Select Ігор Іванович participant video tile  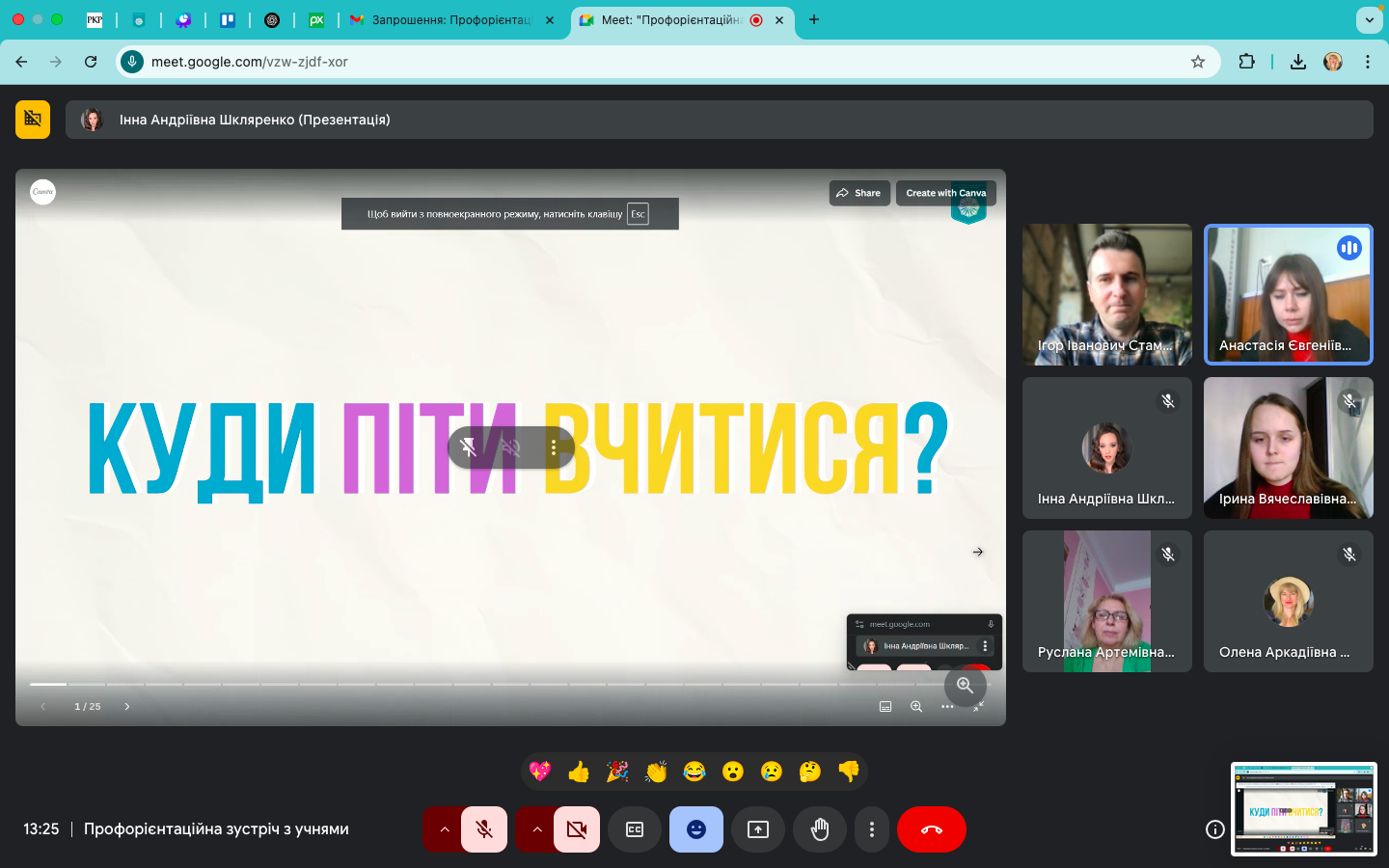click(x=1106, y=294)
